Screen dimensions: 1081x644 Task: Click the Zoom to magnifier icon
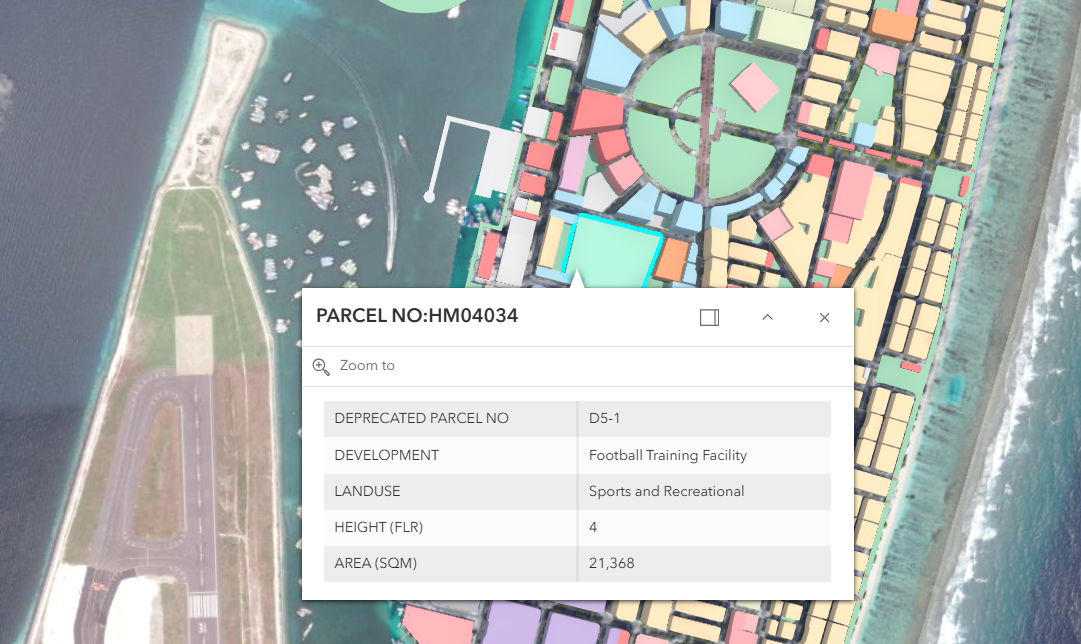pos(321,366)
